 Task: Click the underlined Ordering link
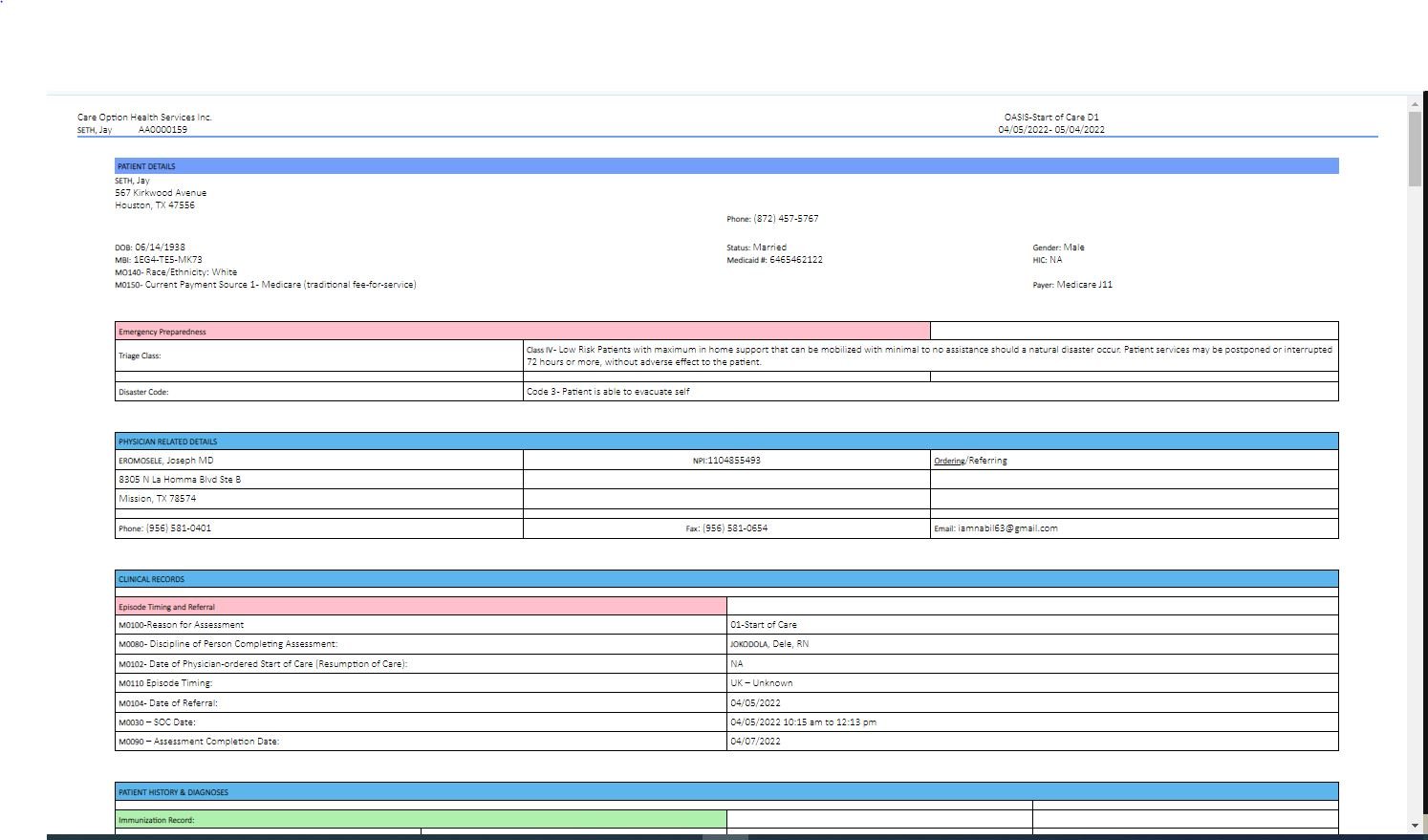coord(948,461)
